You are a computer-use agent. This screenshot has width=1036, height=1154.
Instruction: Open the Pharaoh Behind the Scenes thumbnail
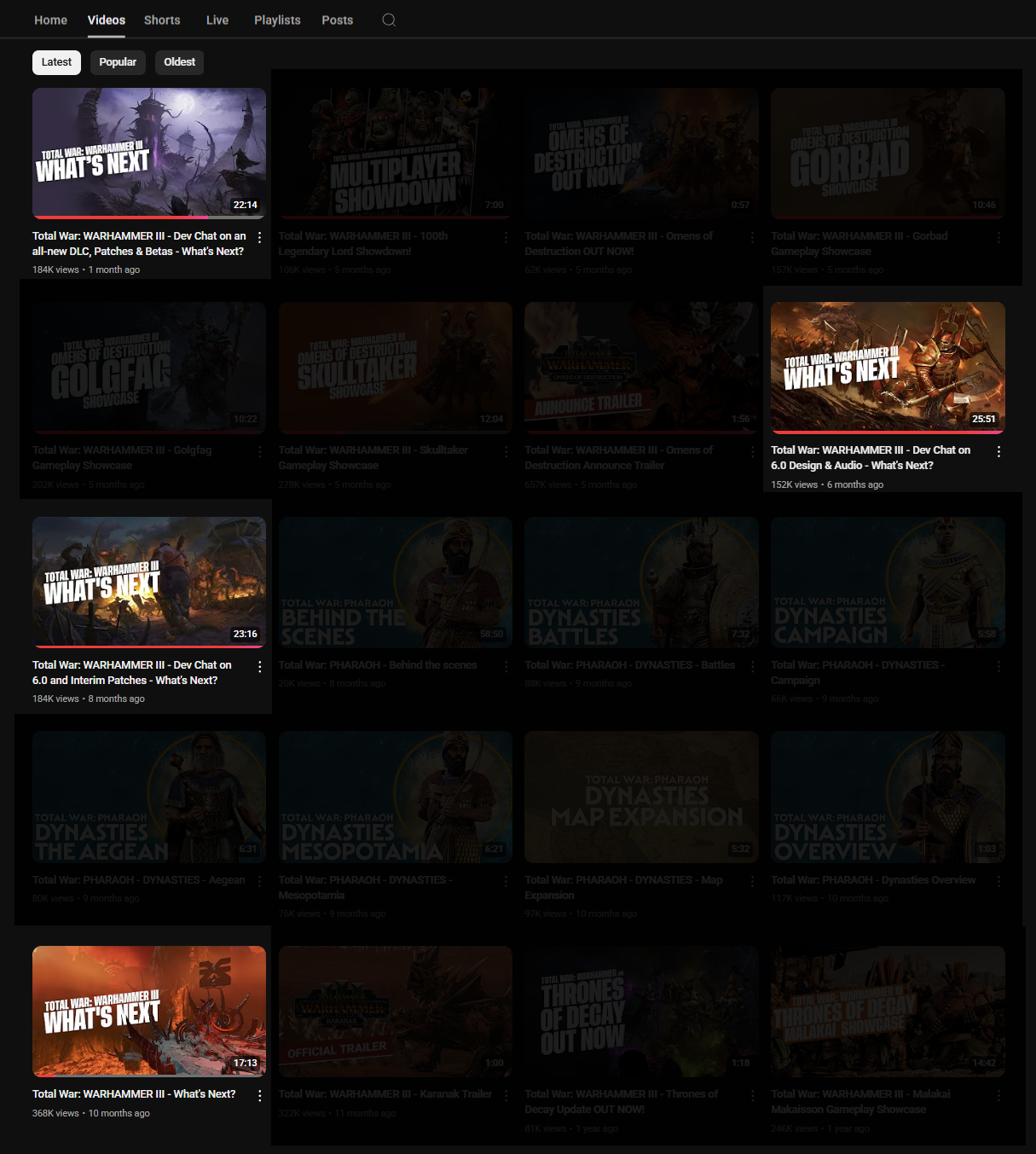396,583
